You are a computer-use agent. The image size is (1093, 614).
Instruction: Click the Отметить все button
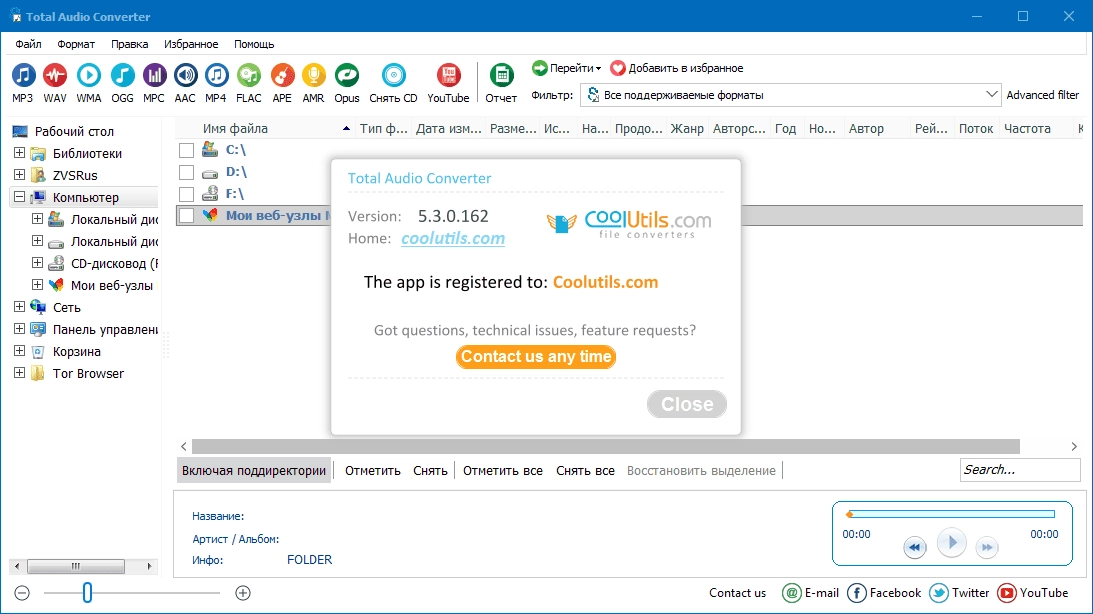coord(503,470)
